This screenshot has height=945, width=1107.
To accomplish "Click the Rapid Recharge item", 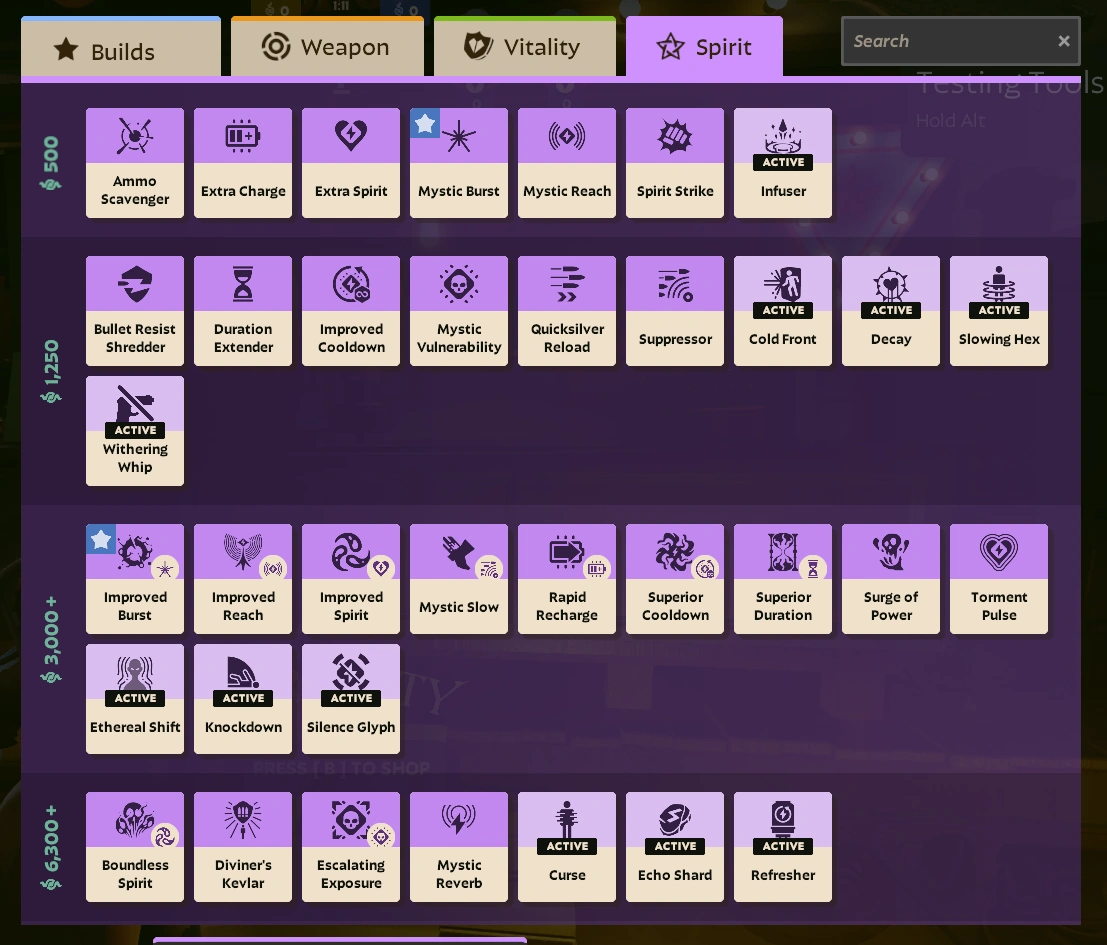I will click(x=567, y=579).
